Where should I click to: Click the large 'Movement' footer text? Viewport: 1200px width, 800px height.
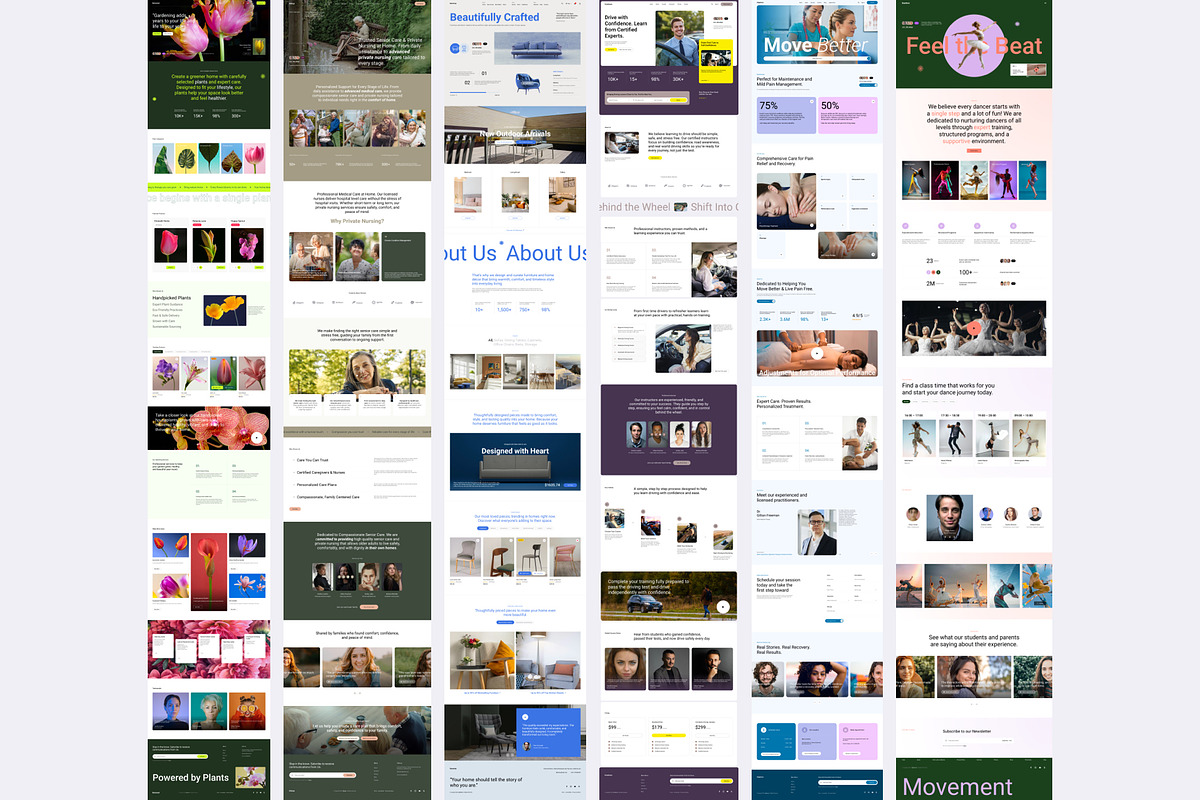pos(958,787)
